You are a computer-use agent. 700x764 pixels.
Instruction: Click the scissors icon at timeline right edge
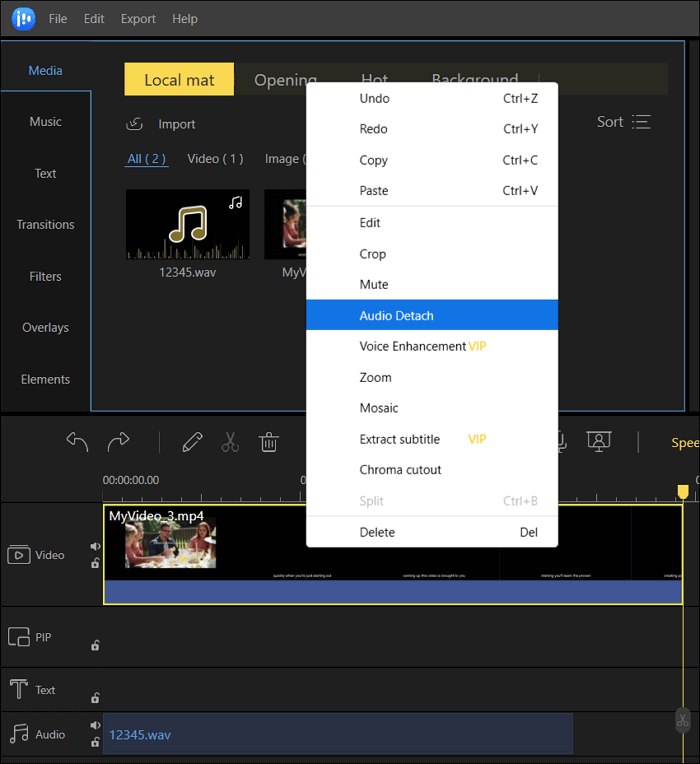coord(682,720)
